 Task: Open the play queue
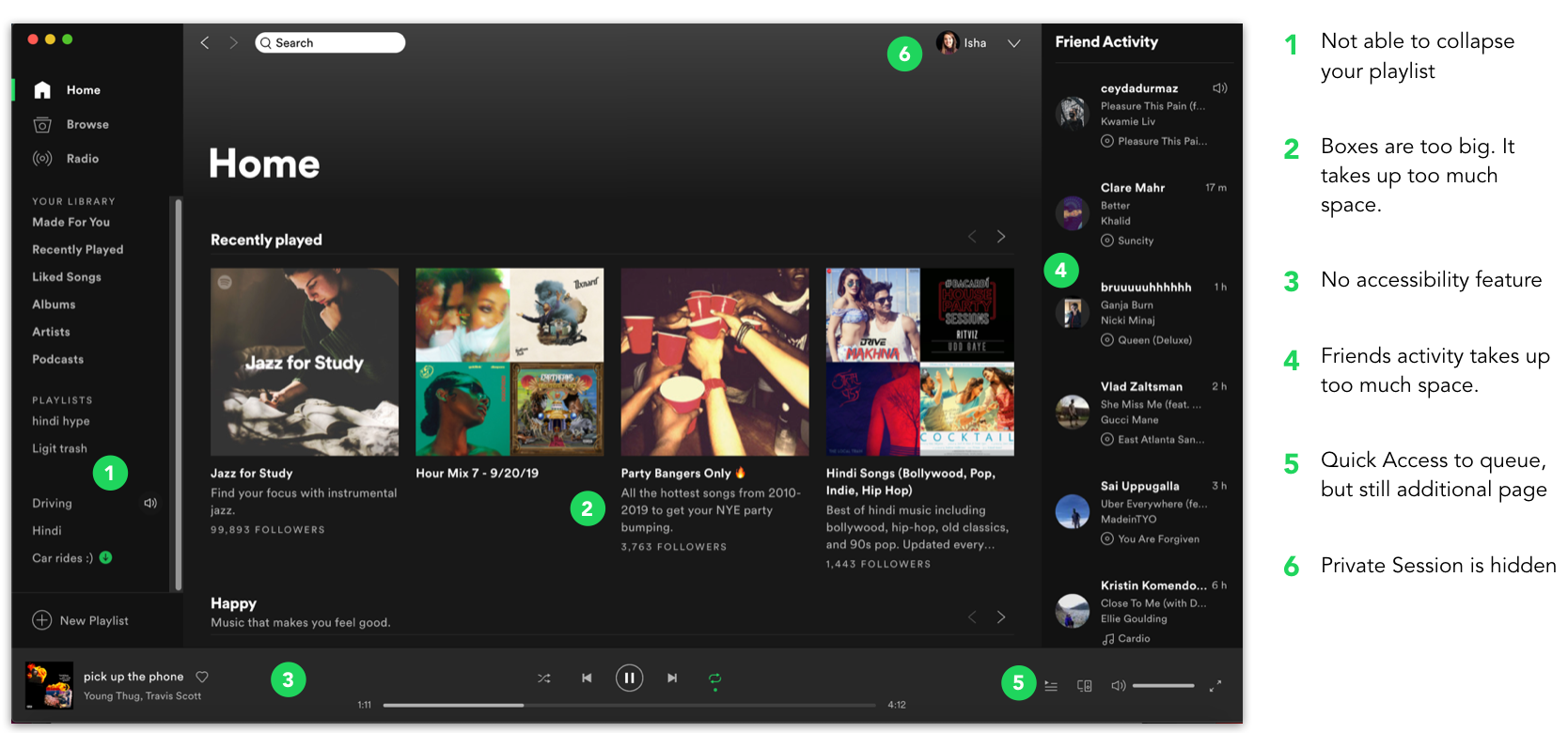(1051, 686)
